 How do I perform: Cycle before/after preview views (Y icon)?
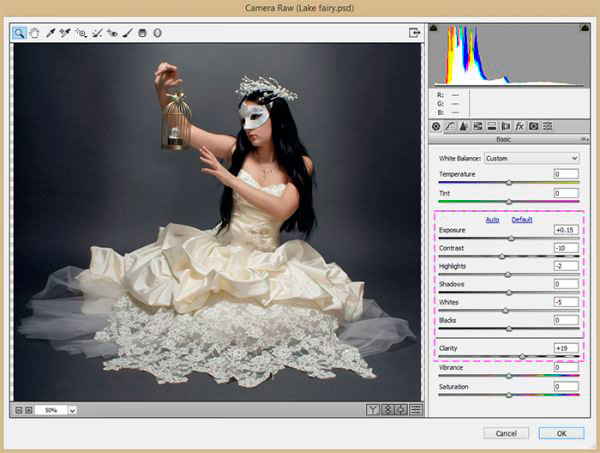tap(372, 410)
